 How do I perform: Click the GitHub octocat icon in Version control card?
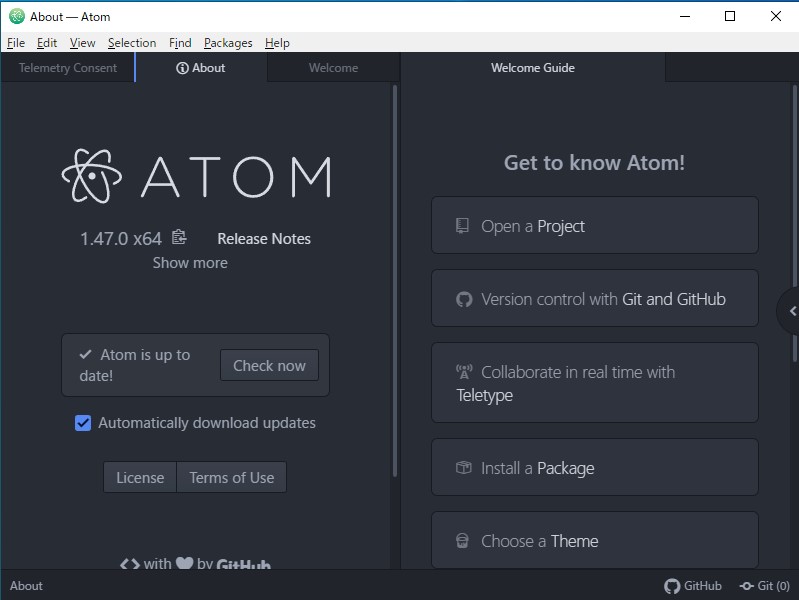pyautogui.click(x=464, y=299)
